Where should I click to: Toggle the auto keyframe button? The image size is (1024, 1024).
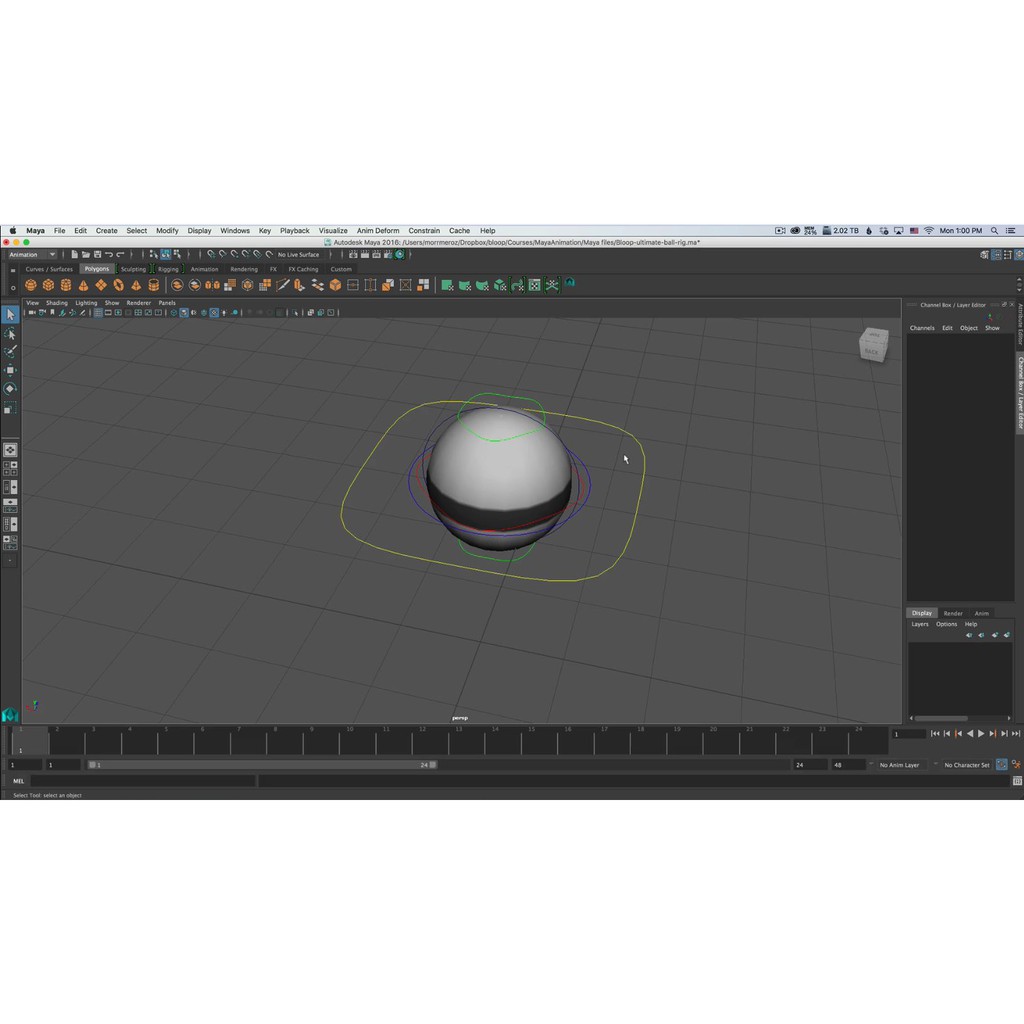click(1001, 765)
